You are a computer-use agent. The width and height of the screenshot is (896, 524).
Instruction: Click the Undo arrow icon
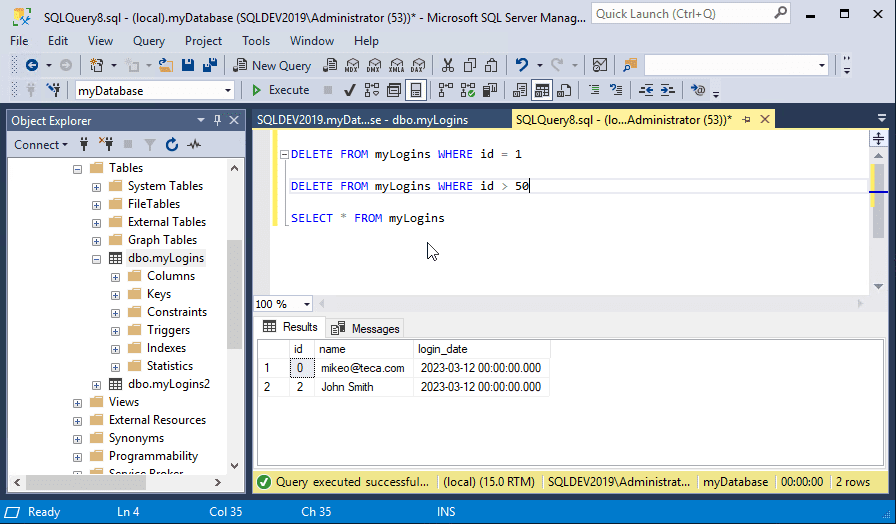click(x=521, y=66)
